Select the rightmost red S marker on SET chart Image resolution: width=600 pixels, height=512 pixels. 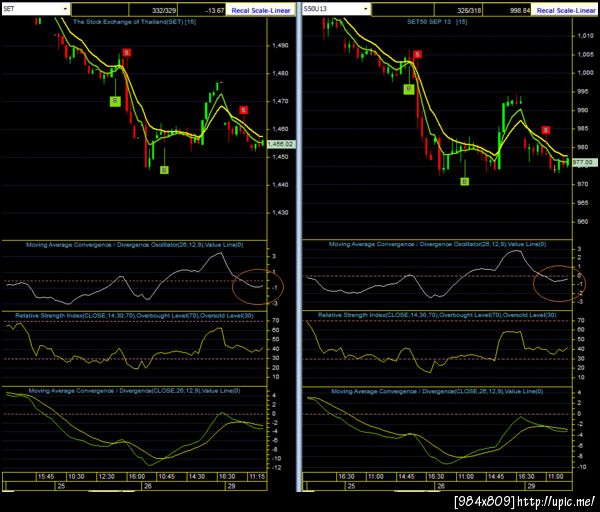[x=243, y=110]
